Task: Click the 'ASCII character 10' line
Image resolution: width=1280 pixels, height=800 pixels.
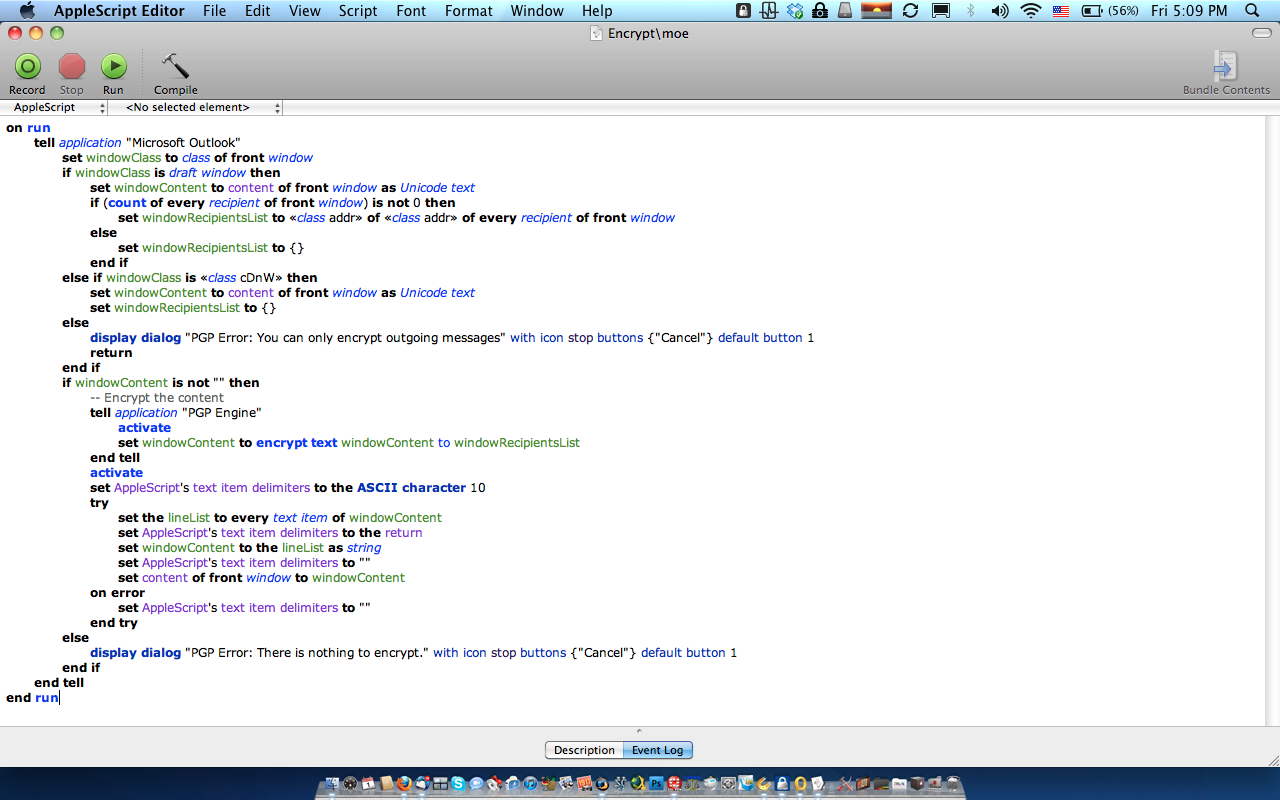Action: coord(288,488)
